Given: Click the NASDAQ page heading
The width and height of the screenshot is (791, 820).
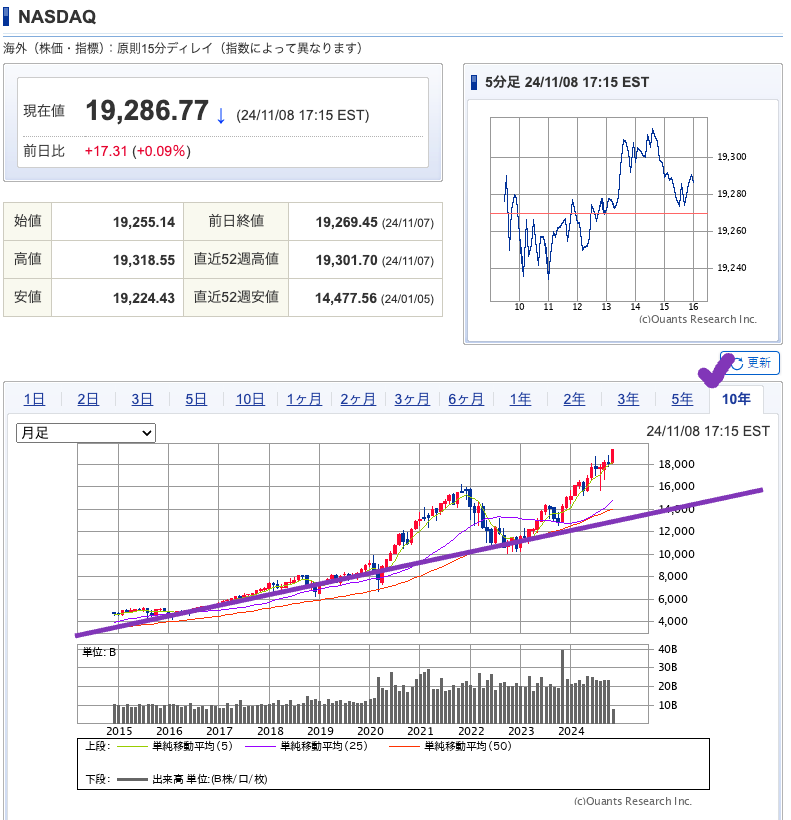Looking at the screenshot, I should [57, 17].
